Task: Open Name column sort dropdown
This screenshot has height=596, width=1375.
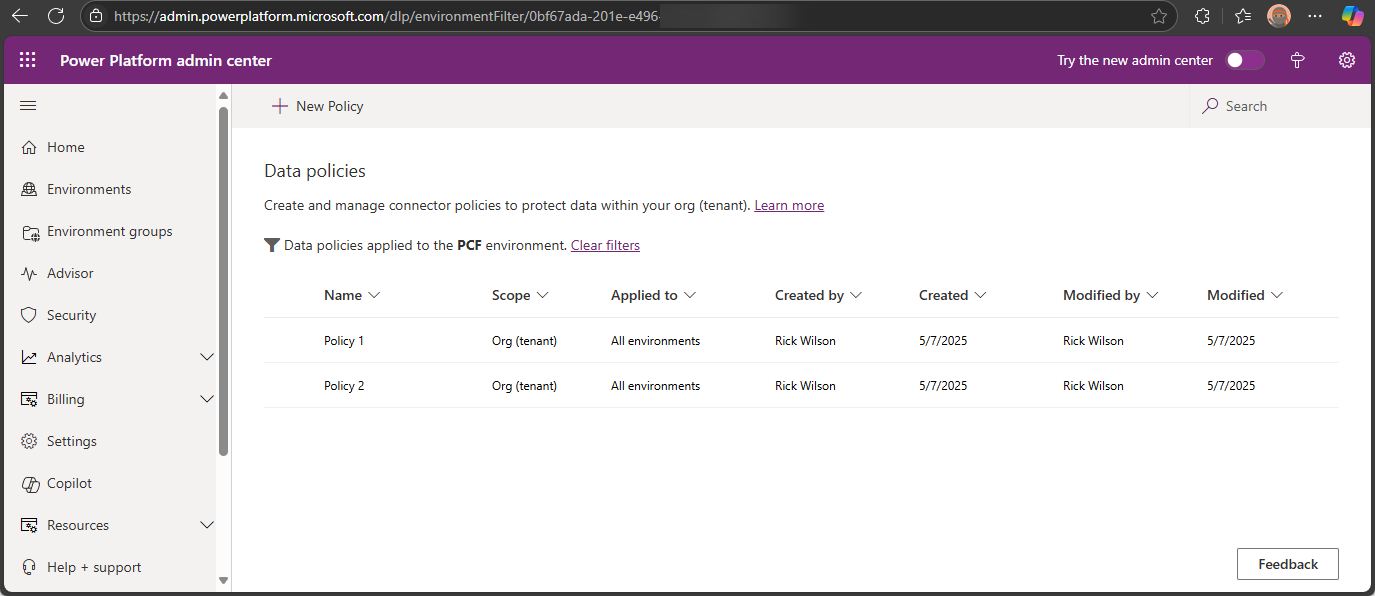Action: click(375, 295)
